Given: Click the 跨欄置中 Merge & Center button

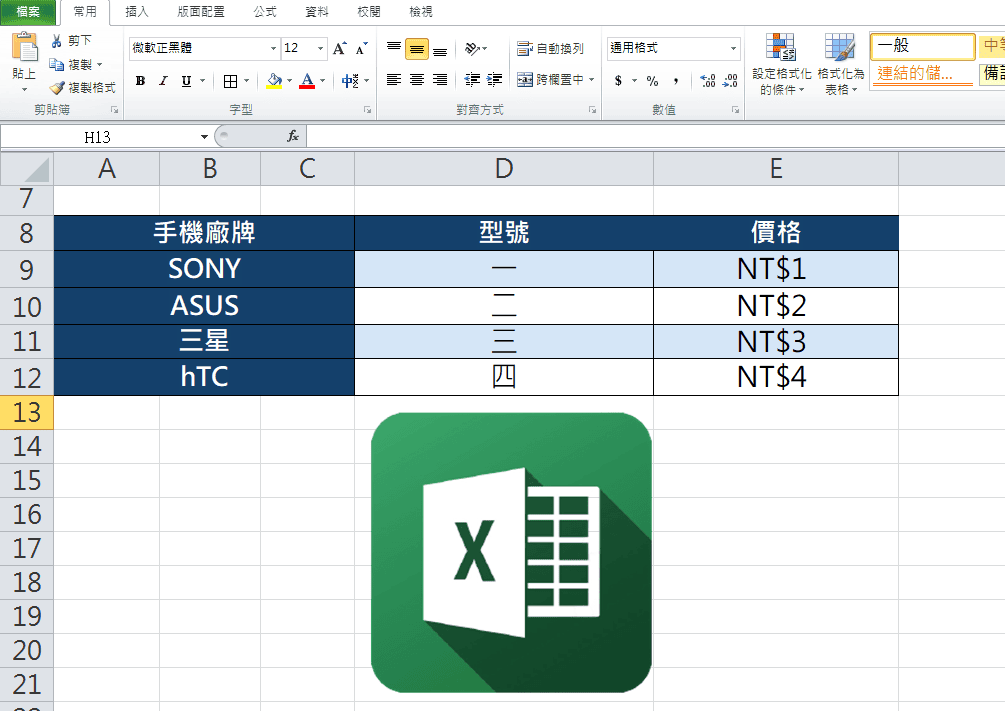Looking at the screenshot, I should (551, 79).
